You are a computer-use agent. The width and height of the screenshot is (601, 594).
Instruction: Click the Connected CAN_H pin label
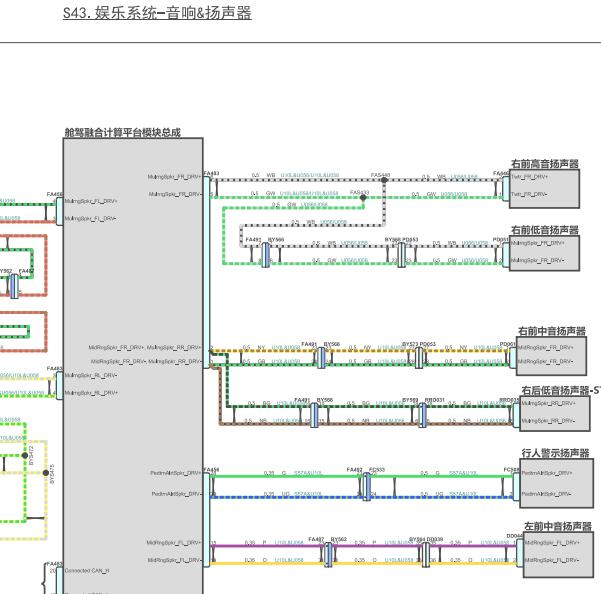point(87,571)
